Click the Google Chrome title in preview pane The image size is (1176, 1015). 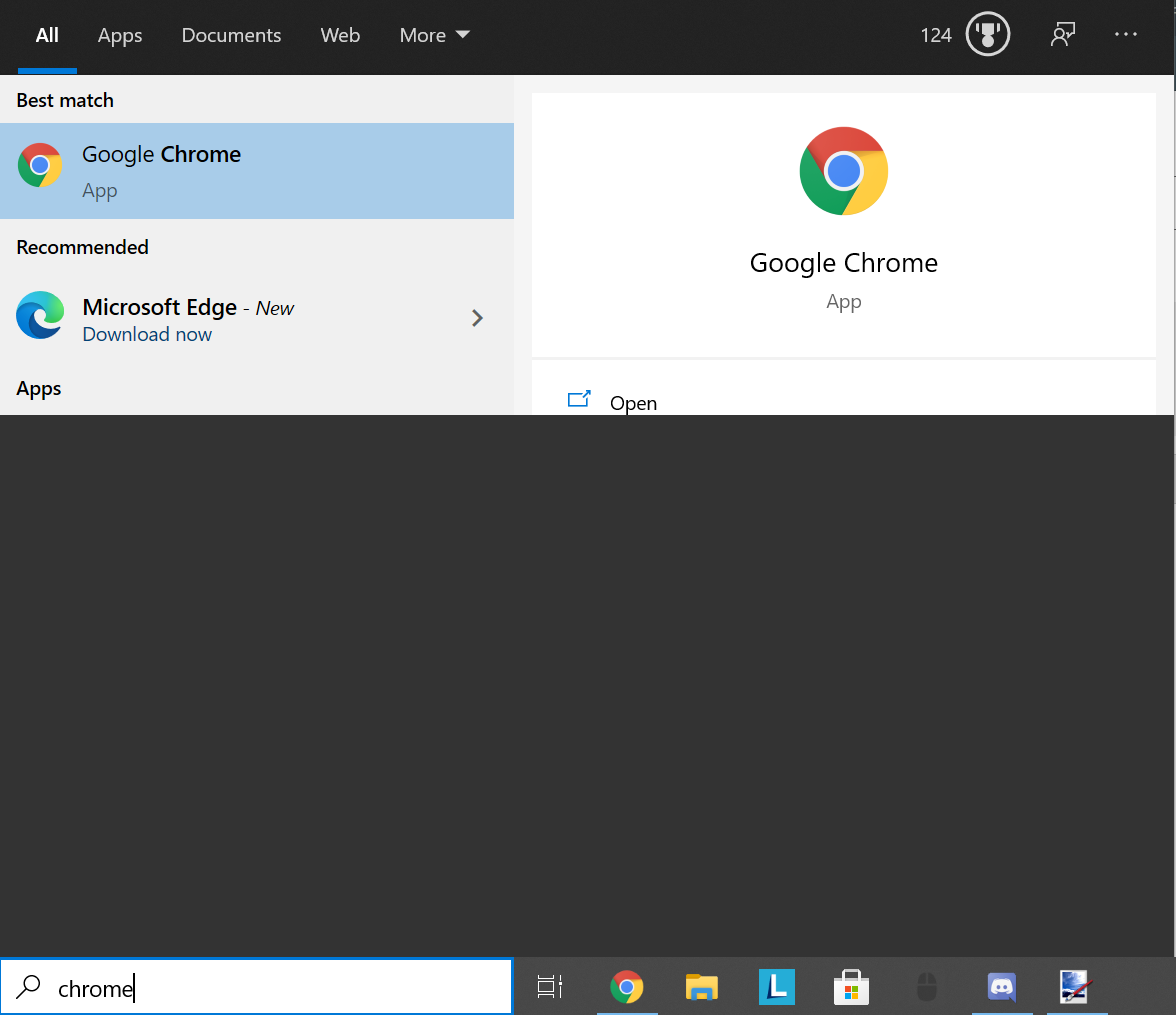coord(844,263)
